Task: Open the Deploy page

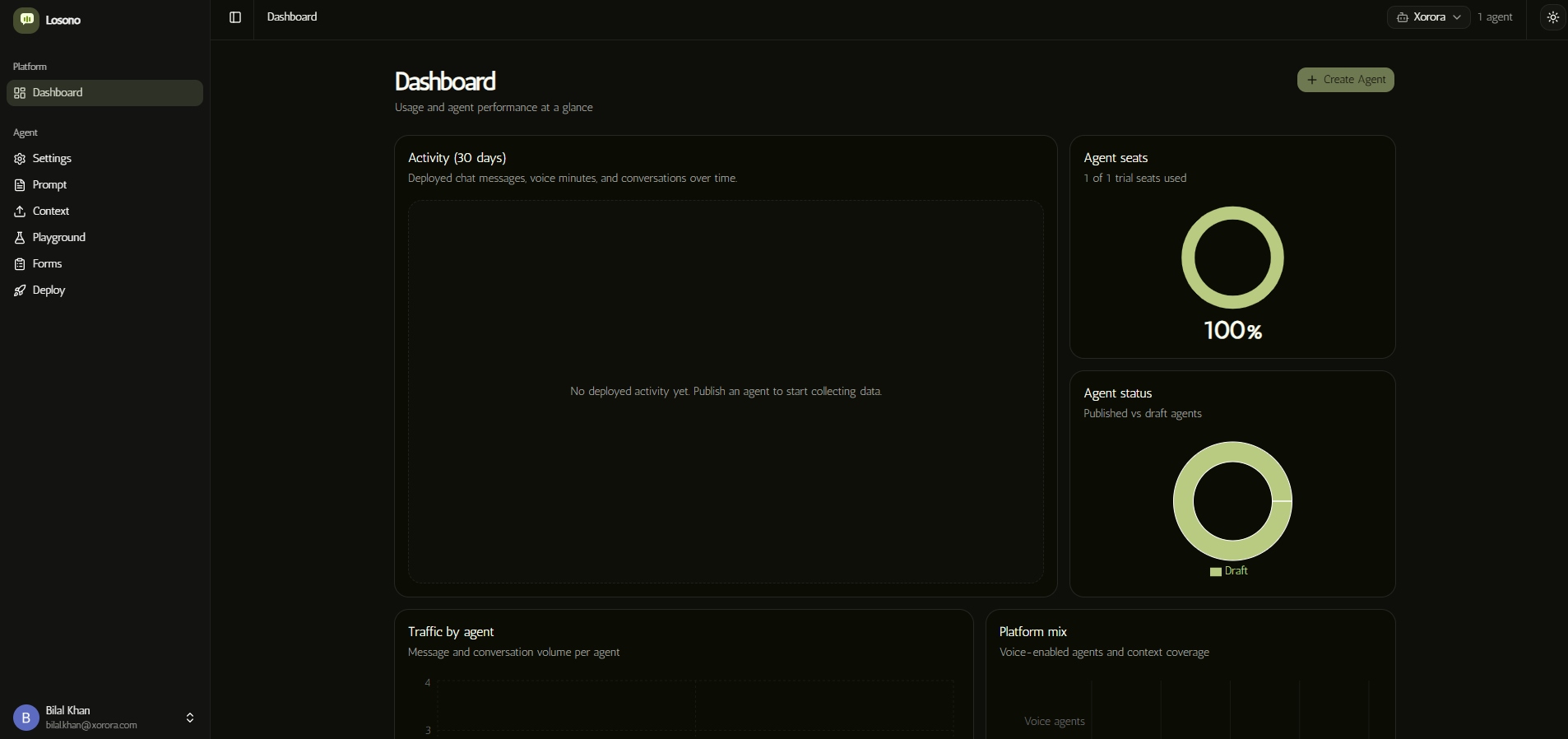Action: point(104,290)
